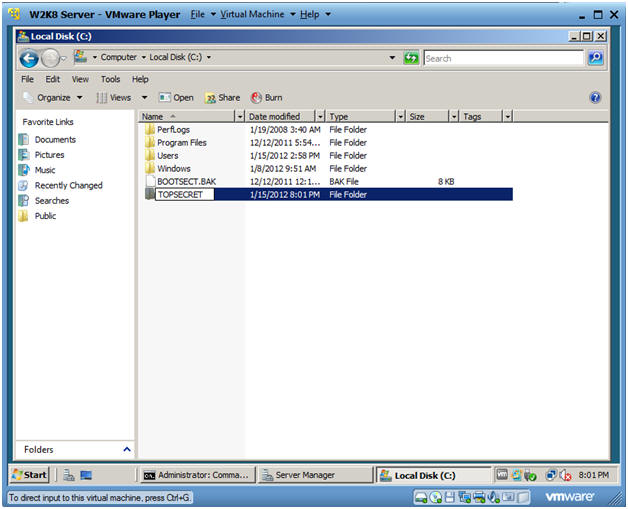Viewport: 628px width, 509px height.
Task: Open Explorer help blue question mark
Action: pyautogui.click(x=595, y=98)
